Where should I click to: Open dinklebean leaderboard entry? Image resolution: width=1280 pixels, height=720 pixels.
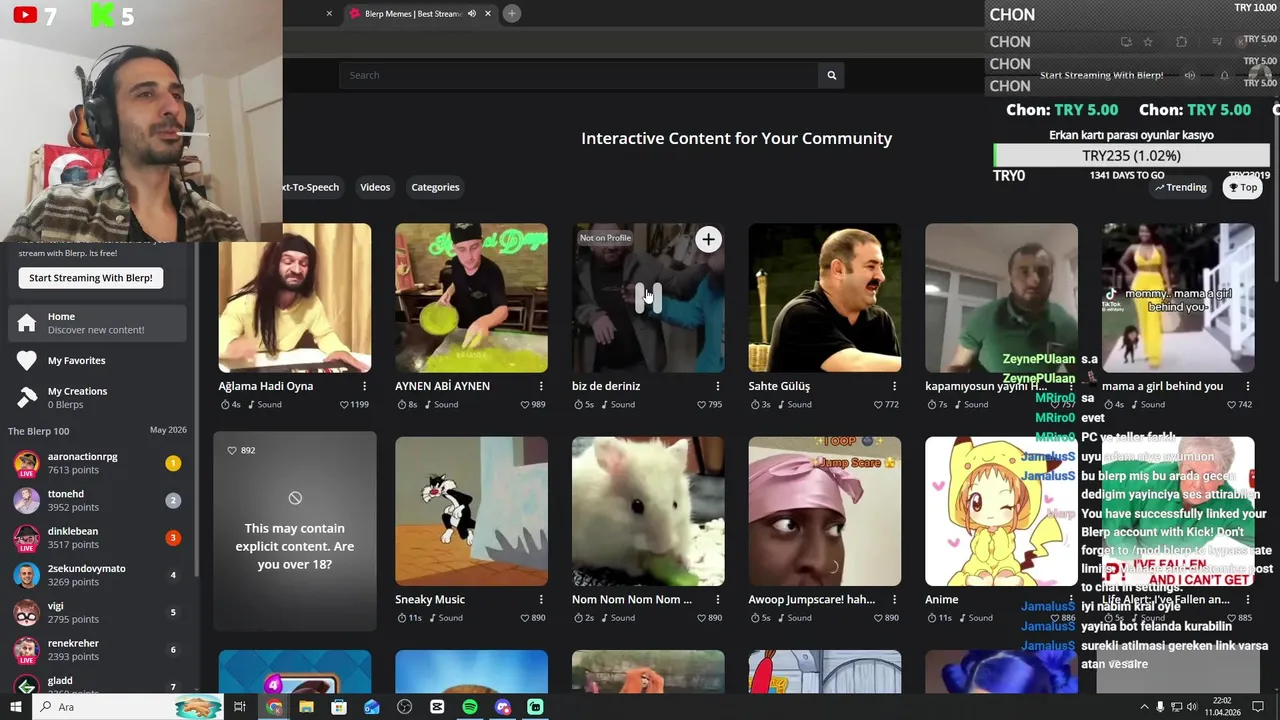(x=97, y=538)
